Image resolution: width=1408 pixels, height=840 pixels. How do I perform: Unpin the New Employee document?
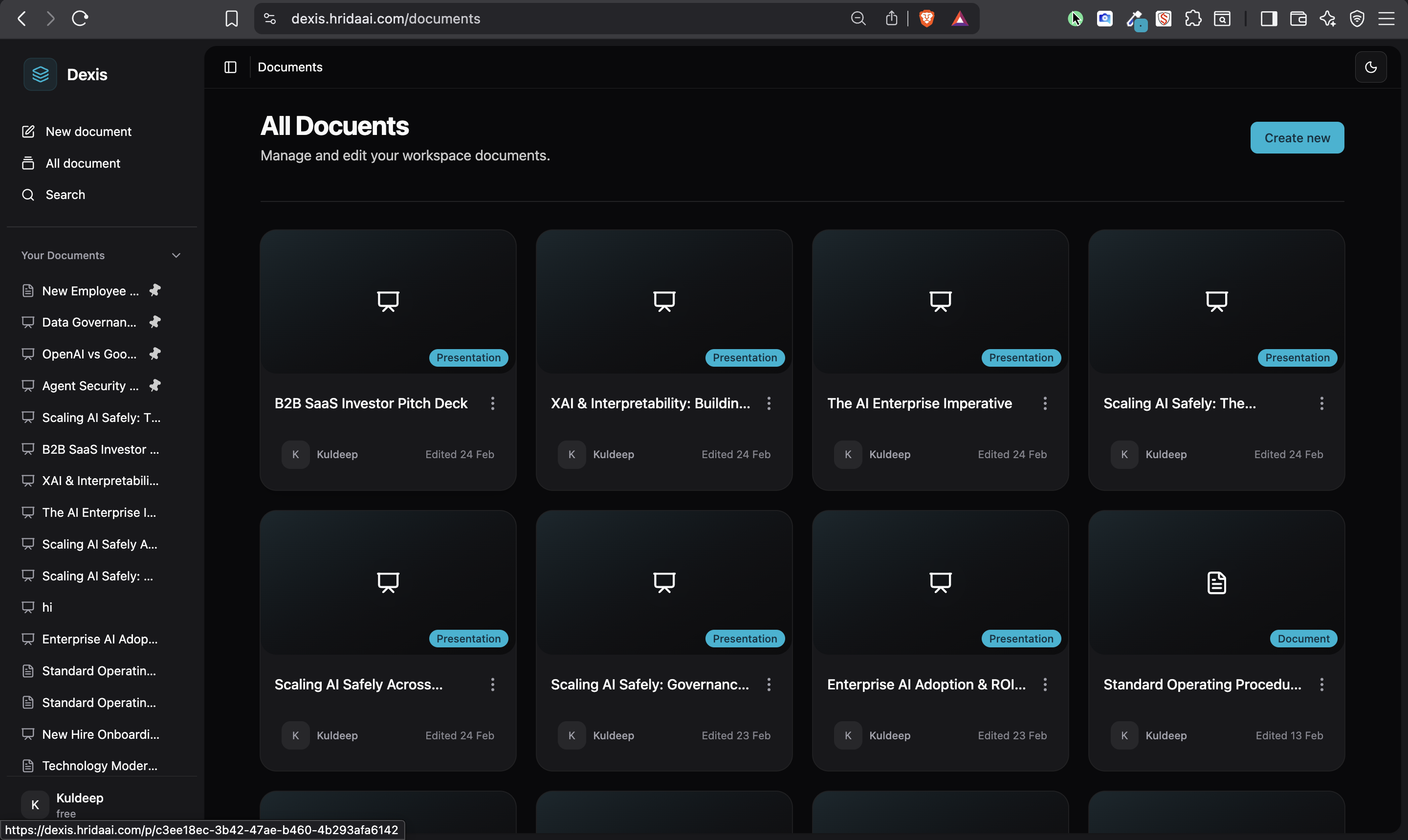point(155,290)
